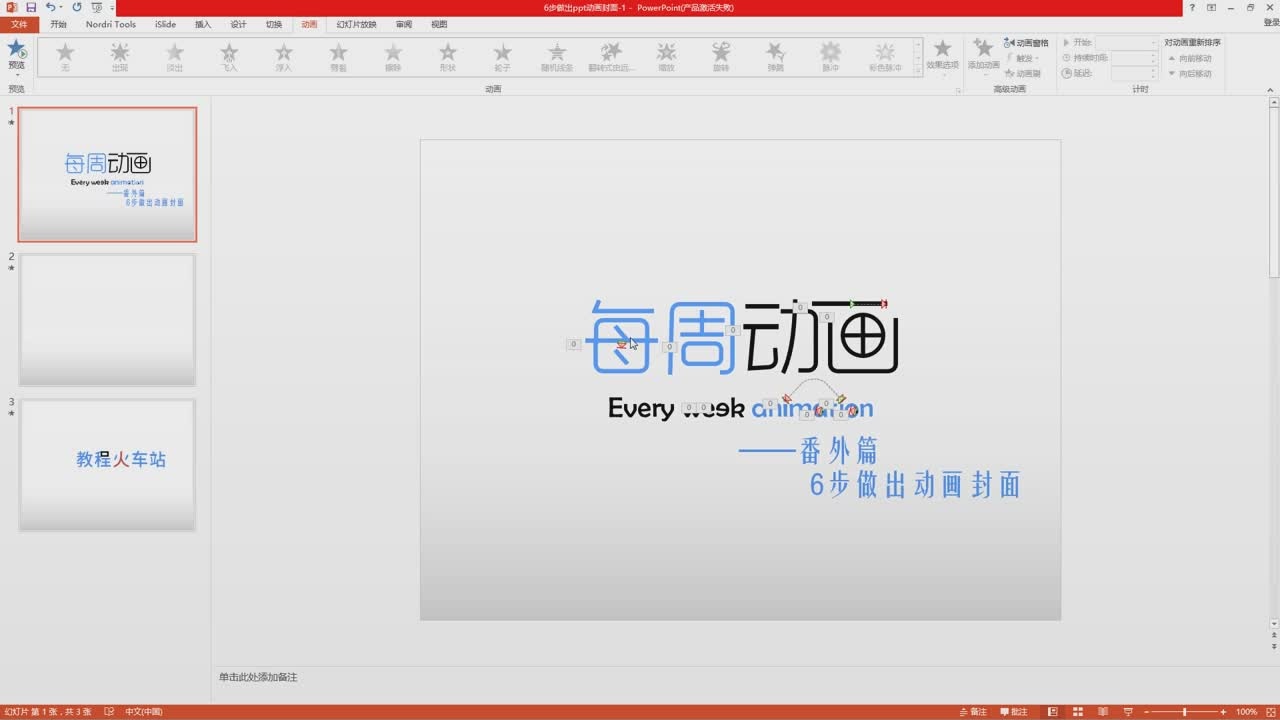Viewport: 1280px width, 720px height.
Task: Switch to the iSlide tab
Action: click(x=165, y=24)
